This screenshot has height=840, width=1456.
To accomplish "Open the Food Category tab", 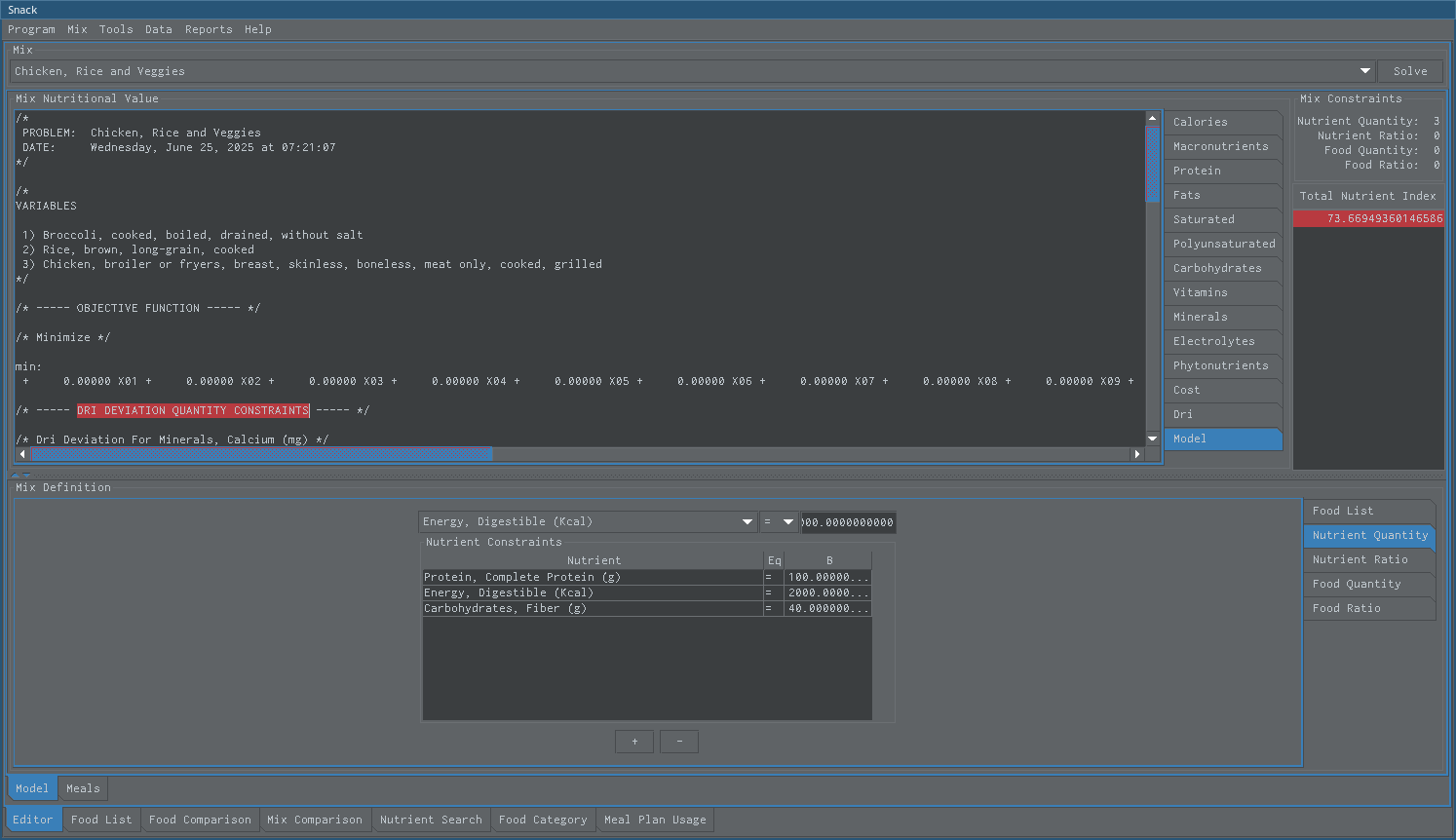I will pos(543,820).
